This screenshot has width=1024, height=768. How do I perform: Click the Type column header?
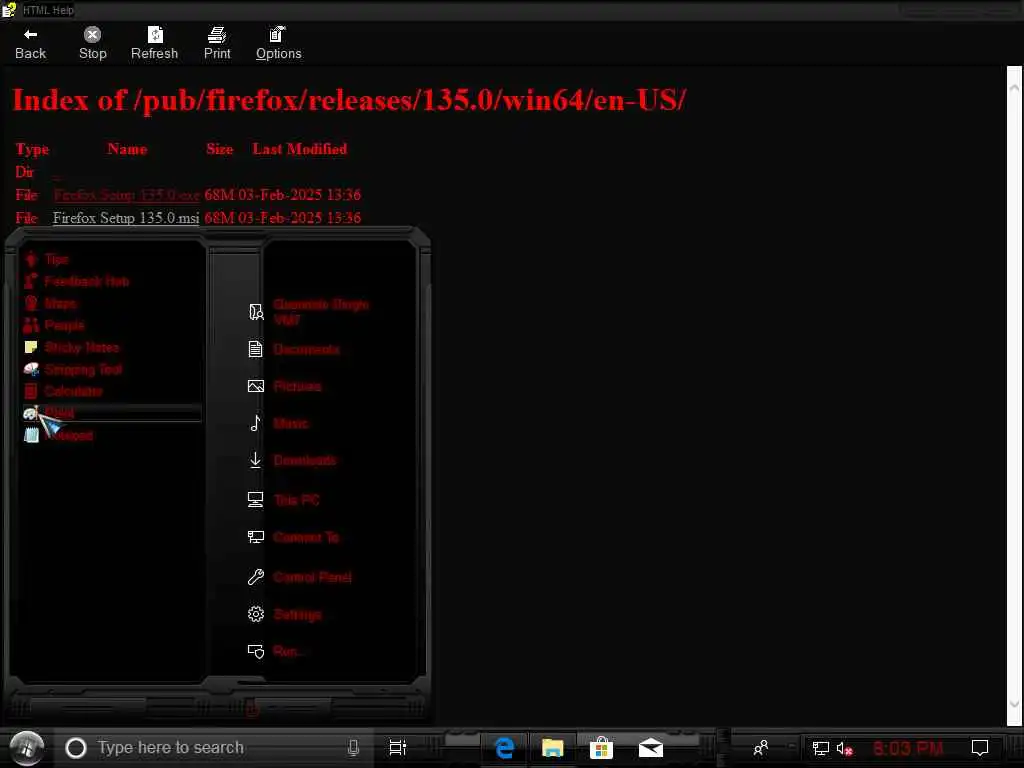click(32, 150)
